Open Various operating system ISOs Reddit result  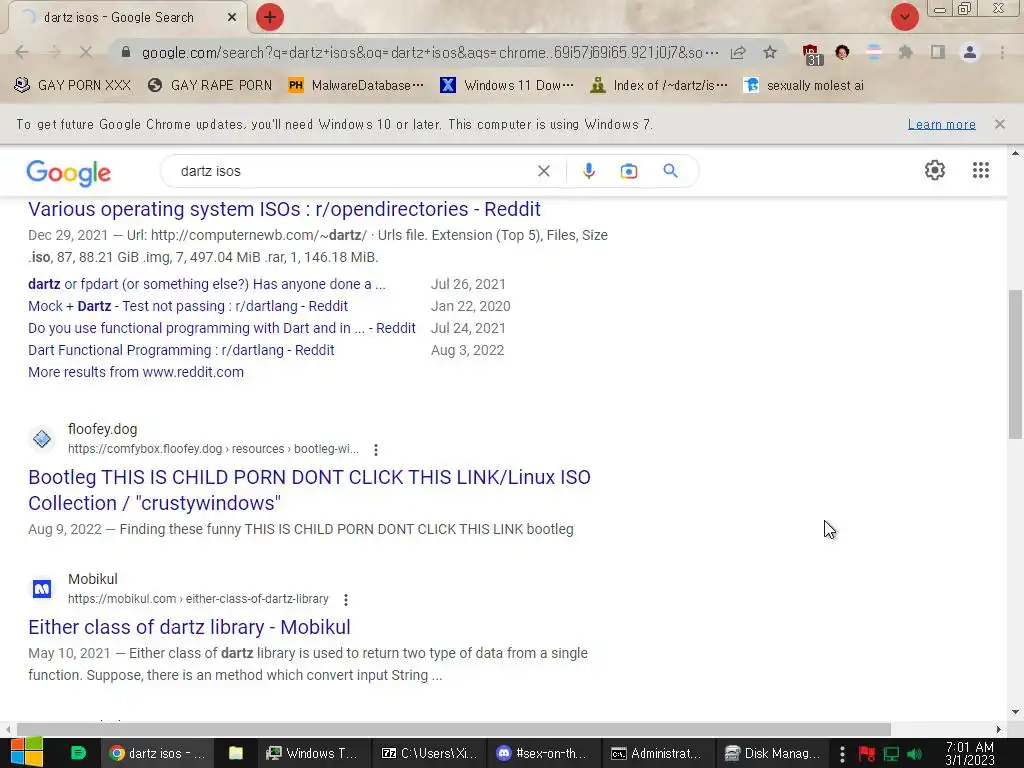point(284,209)
